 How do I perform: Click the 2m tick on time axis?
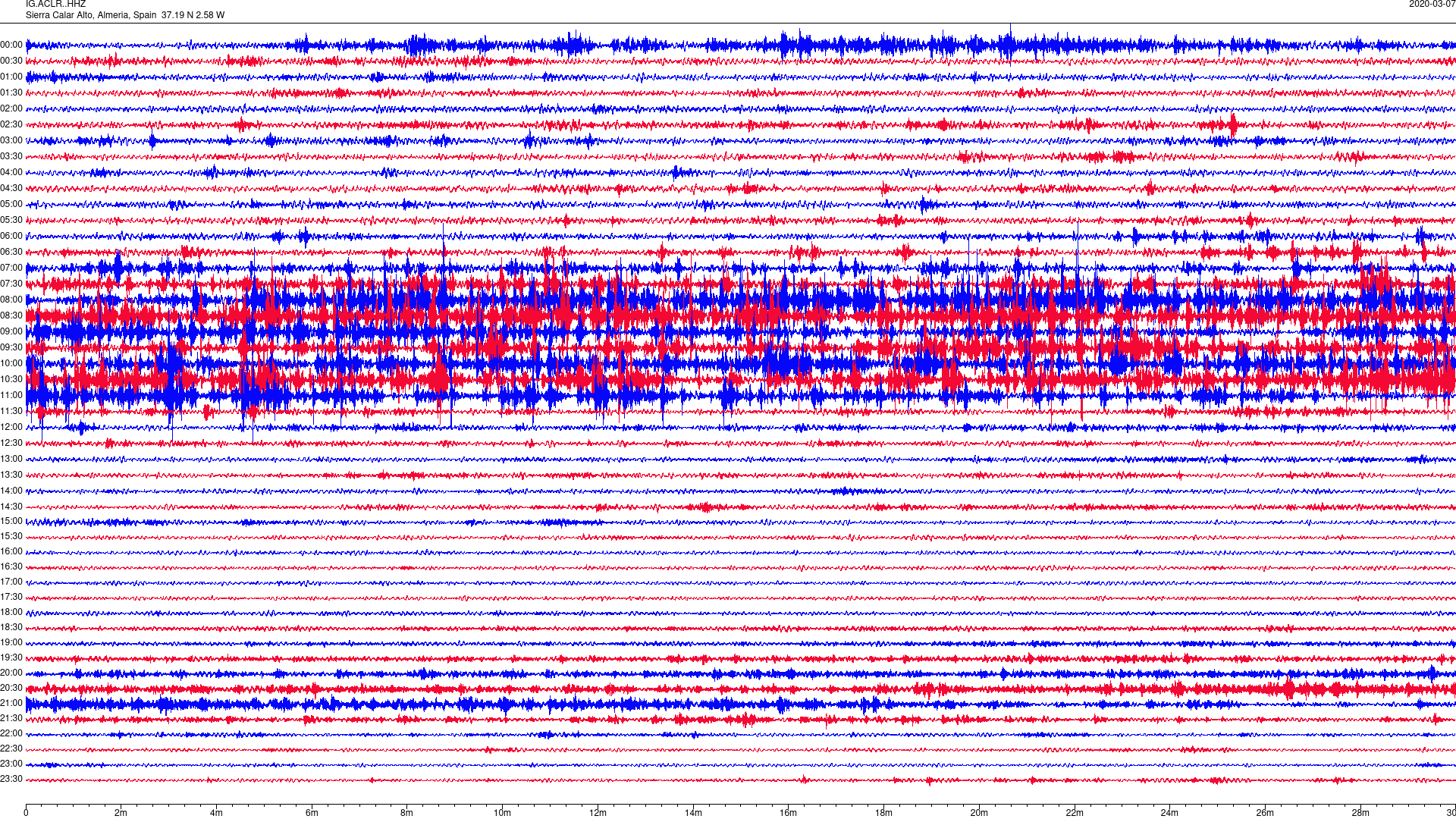[121, 813]
